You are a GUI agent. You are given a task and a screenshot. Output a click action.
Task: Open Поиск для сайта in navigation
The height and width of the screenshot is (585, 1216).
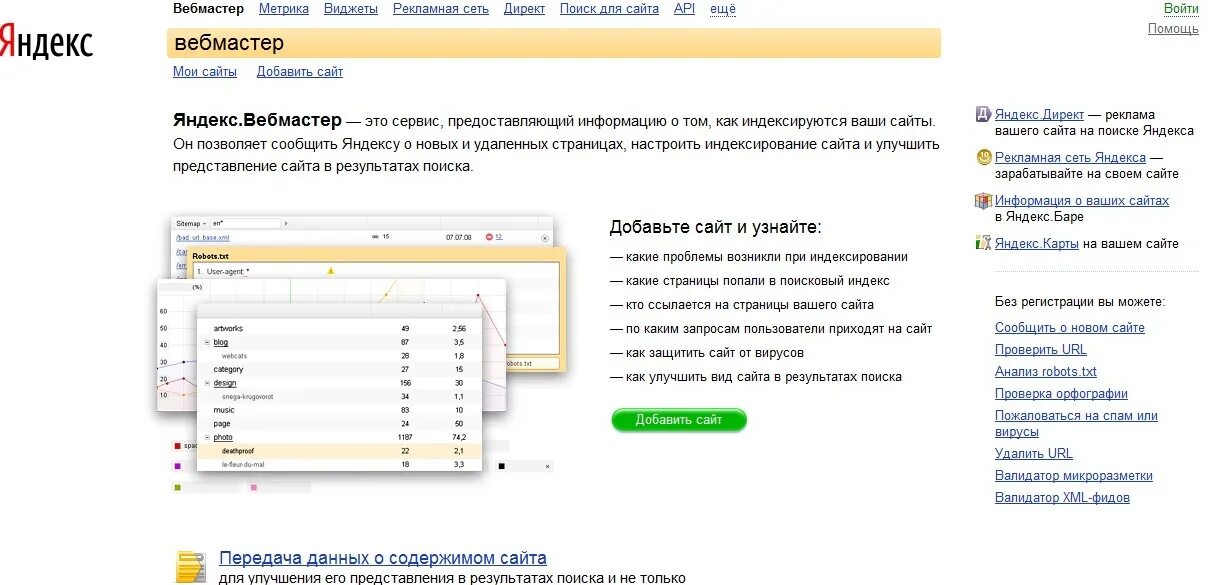pos(609,8)
